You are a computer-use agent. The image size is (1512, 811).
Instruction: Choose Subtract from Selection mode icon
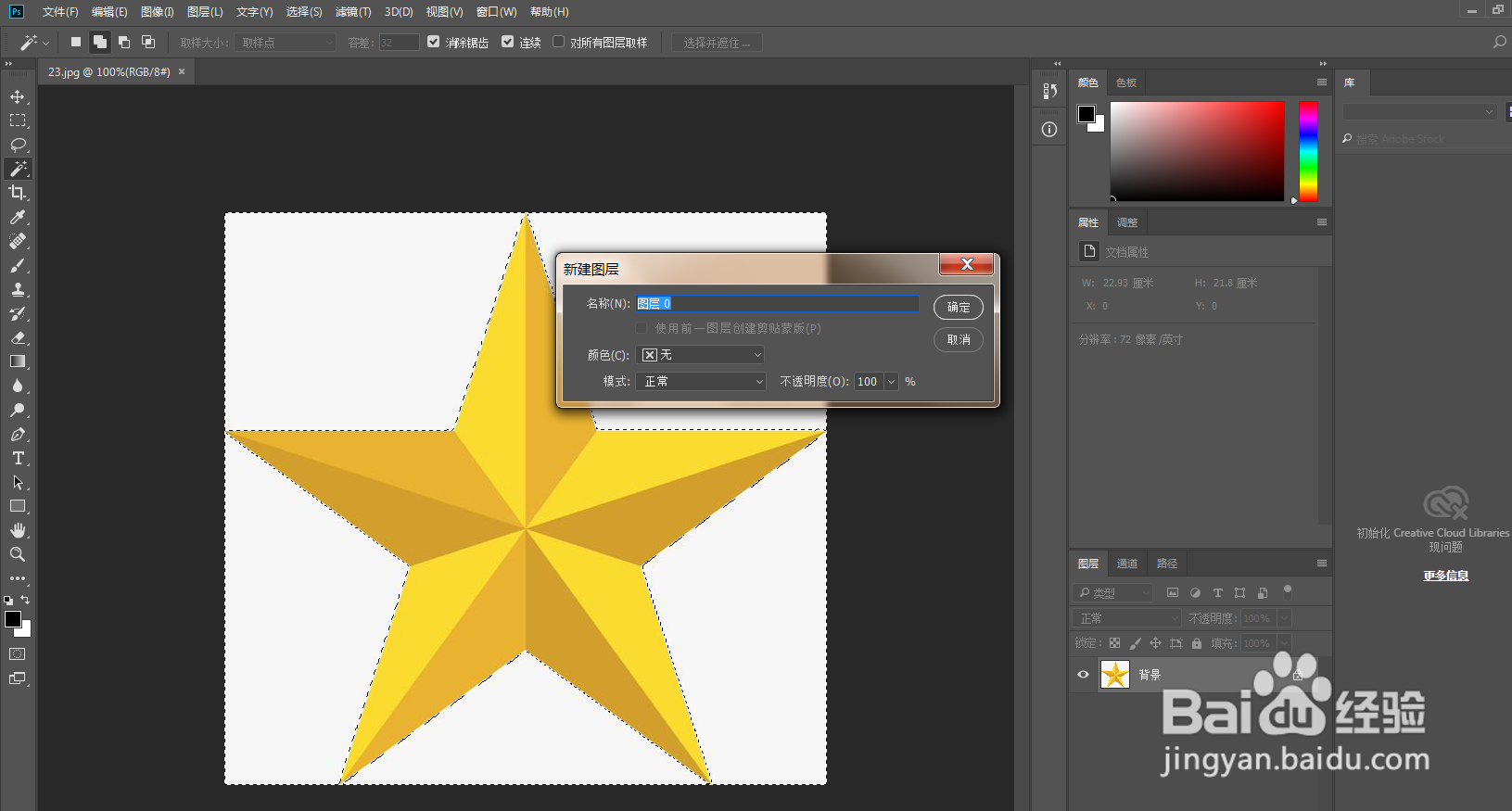click(x=124, y=42)
